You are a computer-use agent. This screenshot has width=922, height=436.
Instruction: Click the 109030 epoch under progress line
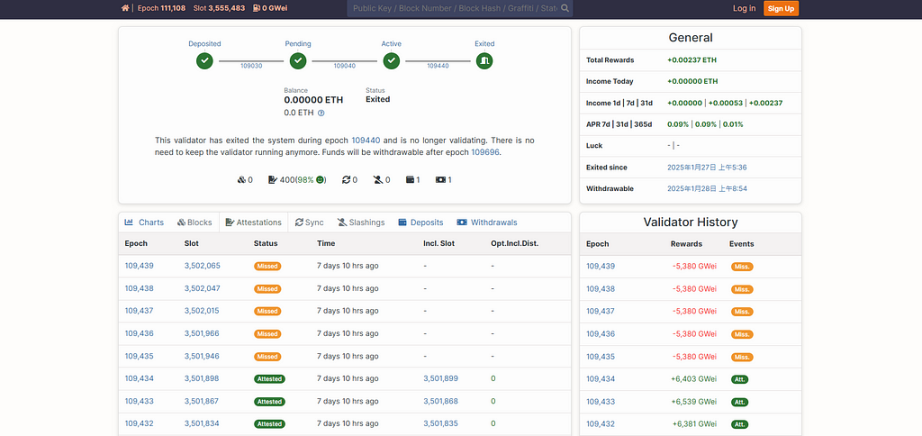(x=251, y=66)
